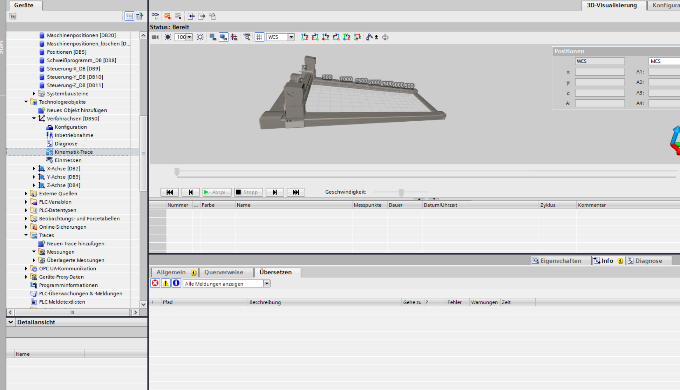Step one frame forward
The height and width of the screenshot is (390, 680).
coord(275,192)
